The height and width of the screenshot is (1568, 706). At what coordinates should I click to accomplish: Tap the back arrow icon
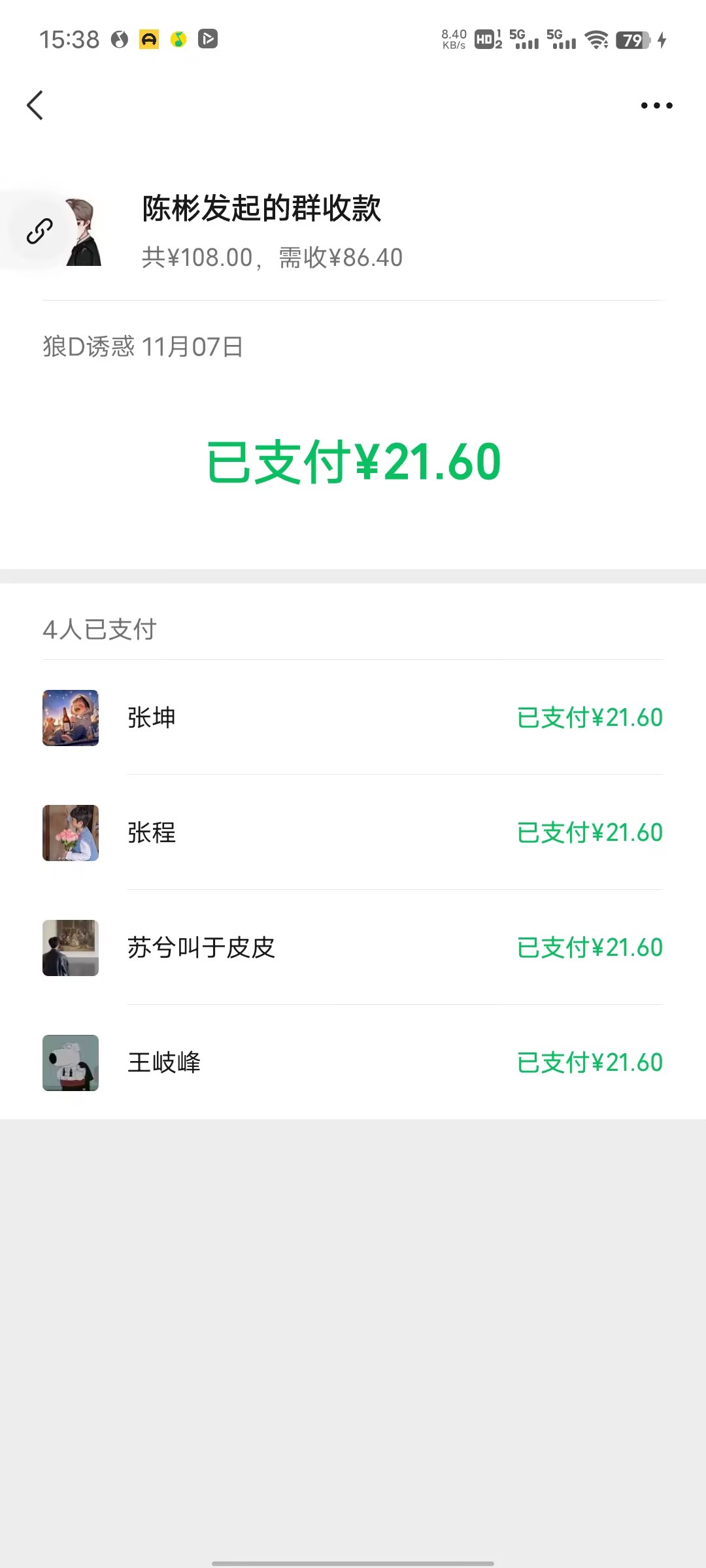tap(35, 105)
